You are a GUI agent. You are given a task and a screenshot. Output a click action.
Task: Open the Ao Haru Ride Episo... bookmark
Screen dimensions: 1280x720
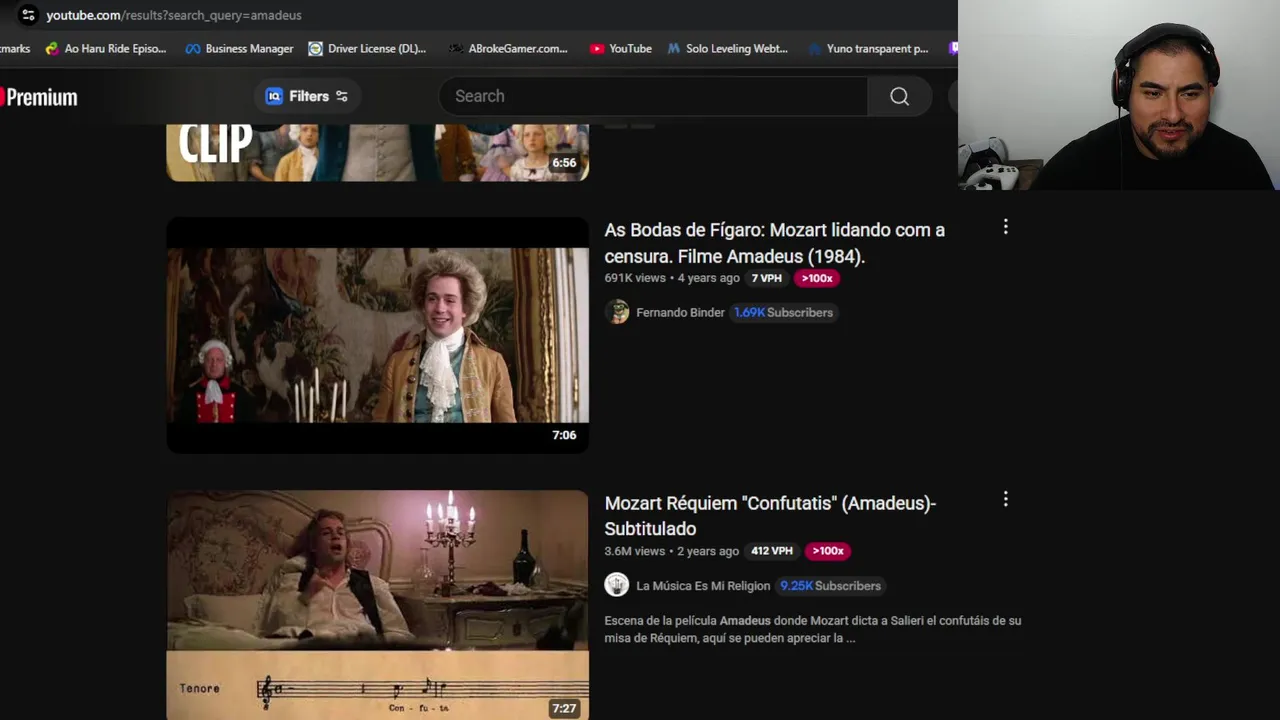[106, 48]
